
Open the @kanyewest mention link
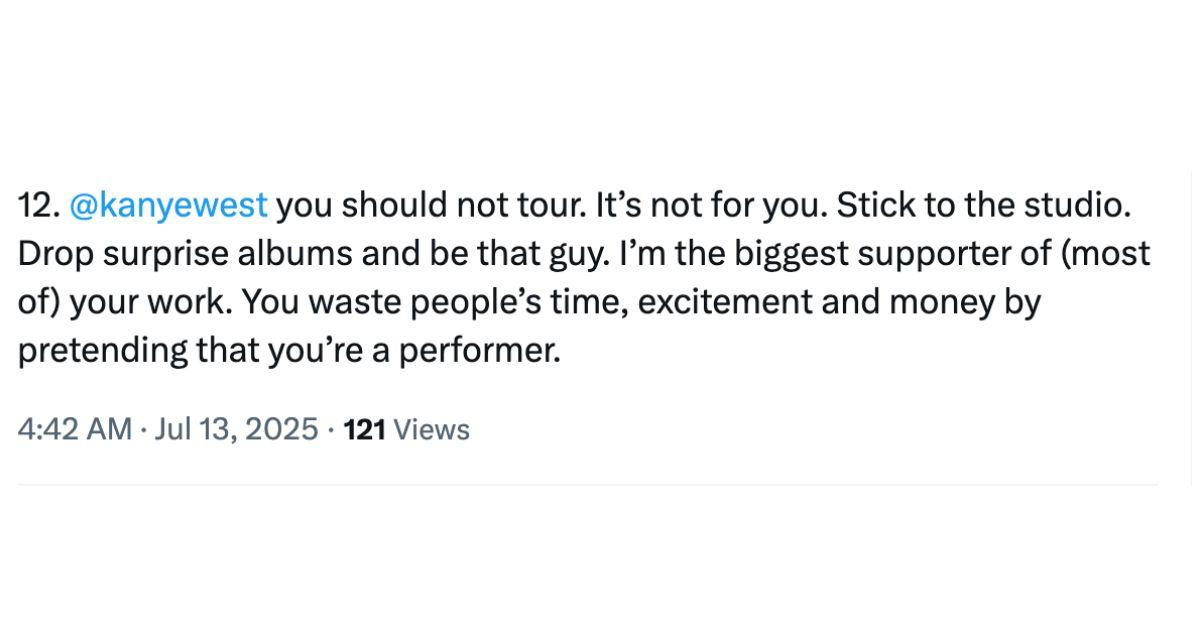[168, 206]
